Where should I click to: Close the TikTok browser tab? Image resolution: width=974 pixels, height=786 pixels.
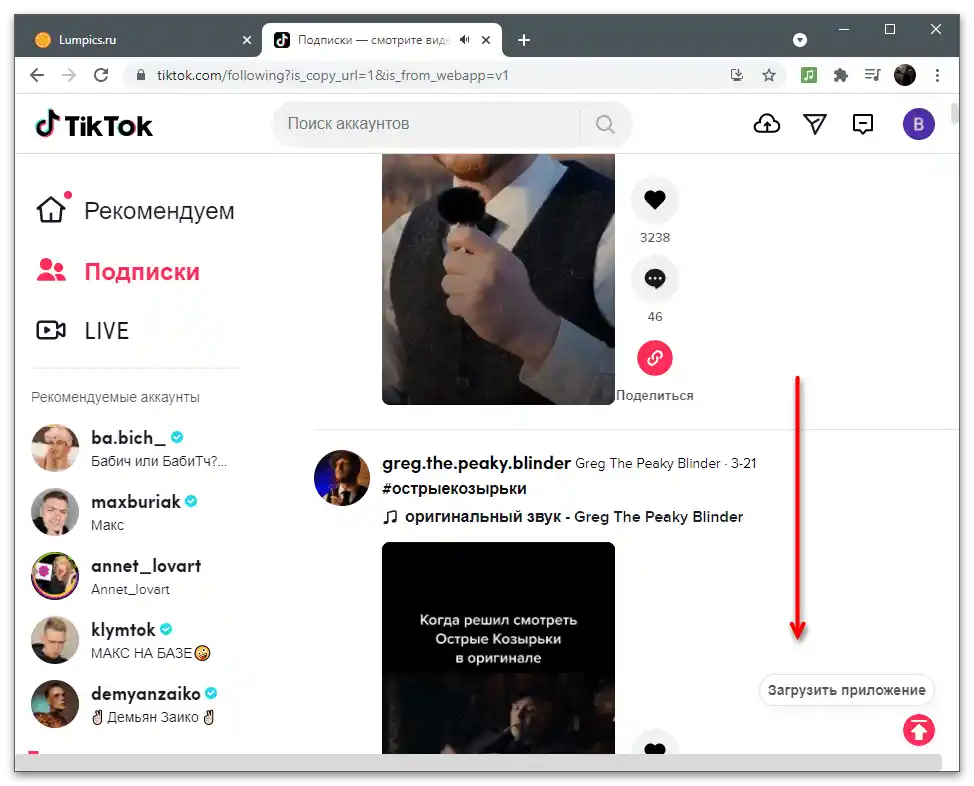click(486, 40)
